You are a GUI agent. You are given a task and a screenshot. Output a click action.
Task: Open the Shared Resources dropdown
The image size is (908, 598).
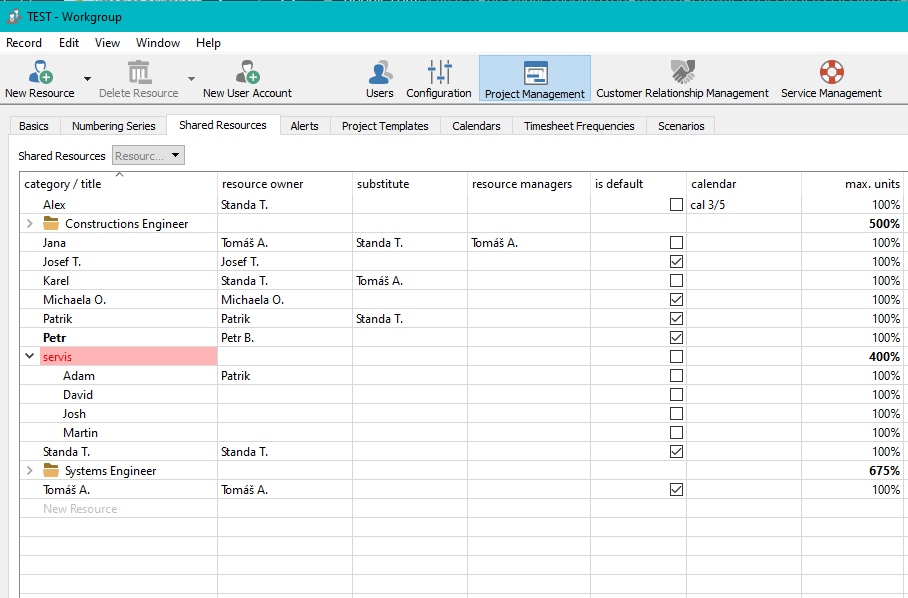[x=149, y=156]
